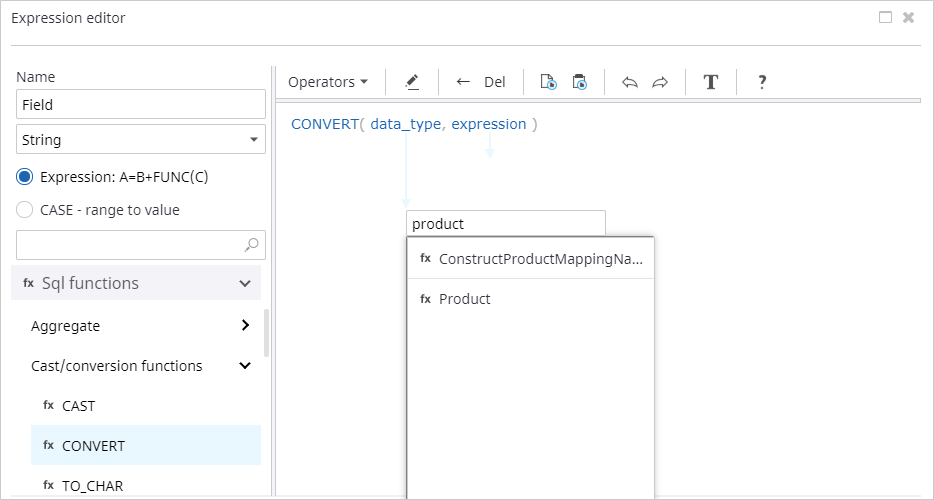
Task: Click the paste expression icon
Action: point(579,82)
